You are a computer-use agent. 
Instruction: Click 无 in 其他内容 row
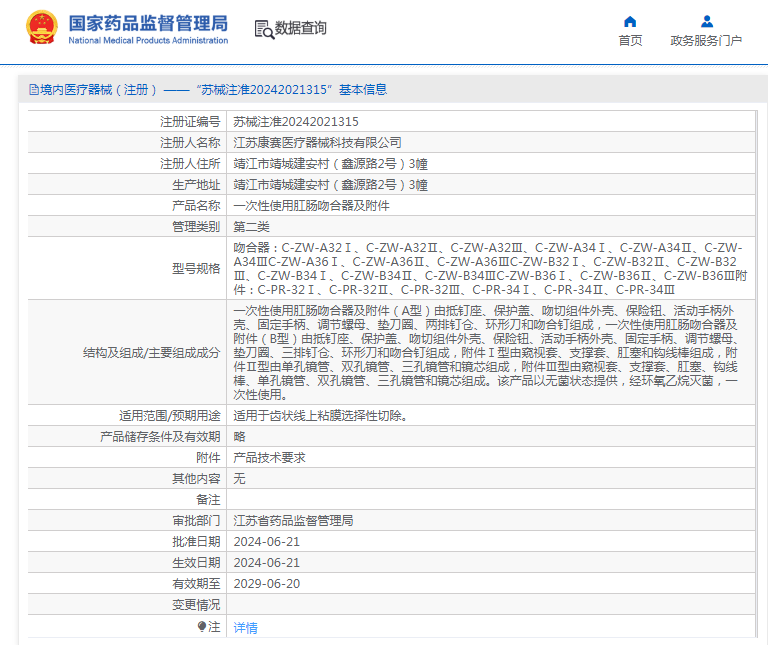point(240,479)
